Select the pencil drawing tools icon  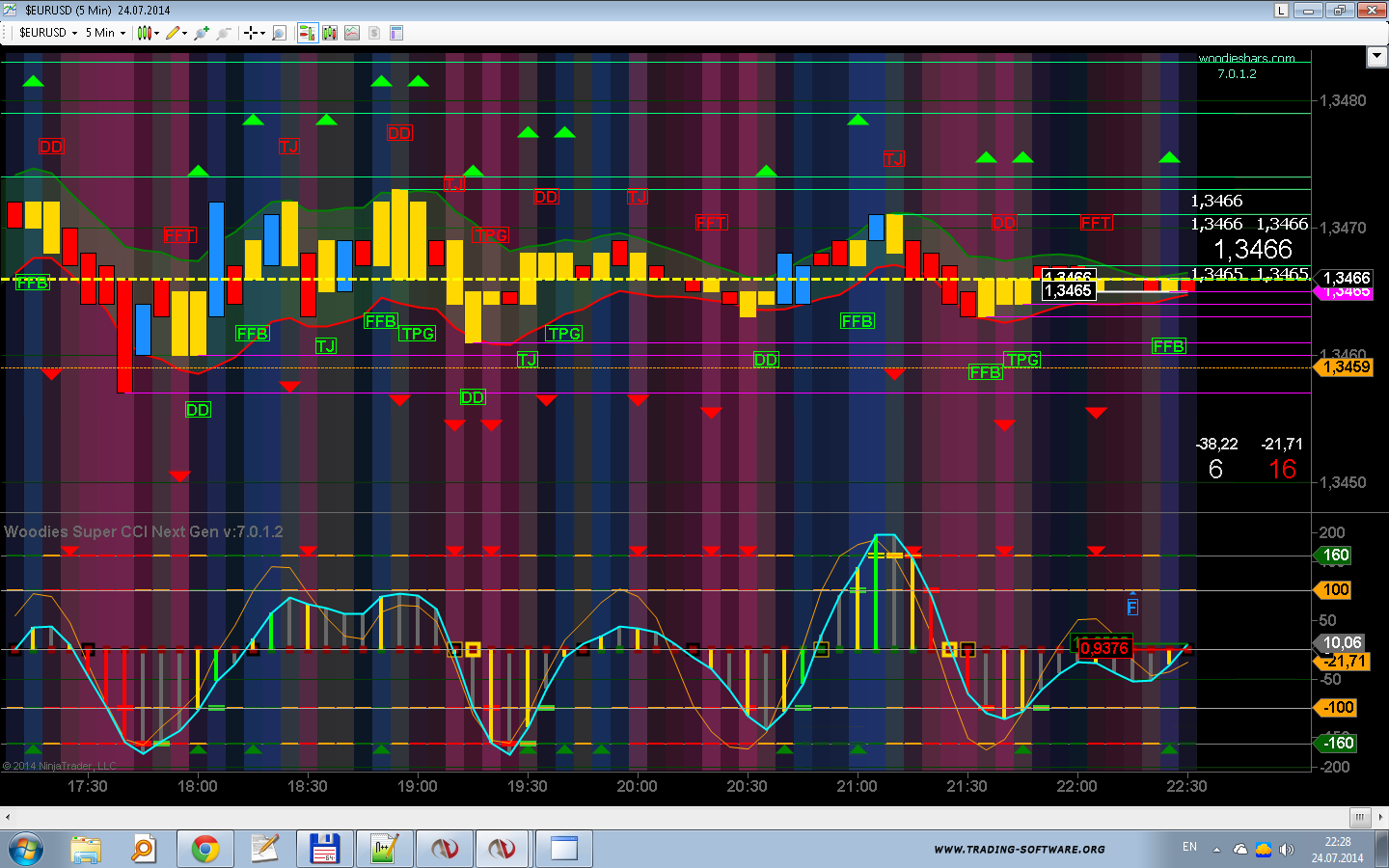point(175,33)
